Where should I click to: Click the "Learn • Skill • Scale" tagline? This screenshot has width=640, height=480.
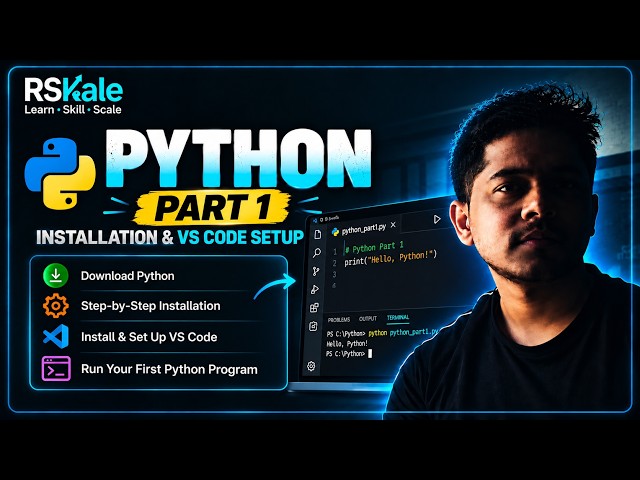click(x=73, y=109)
